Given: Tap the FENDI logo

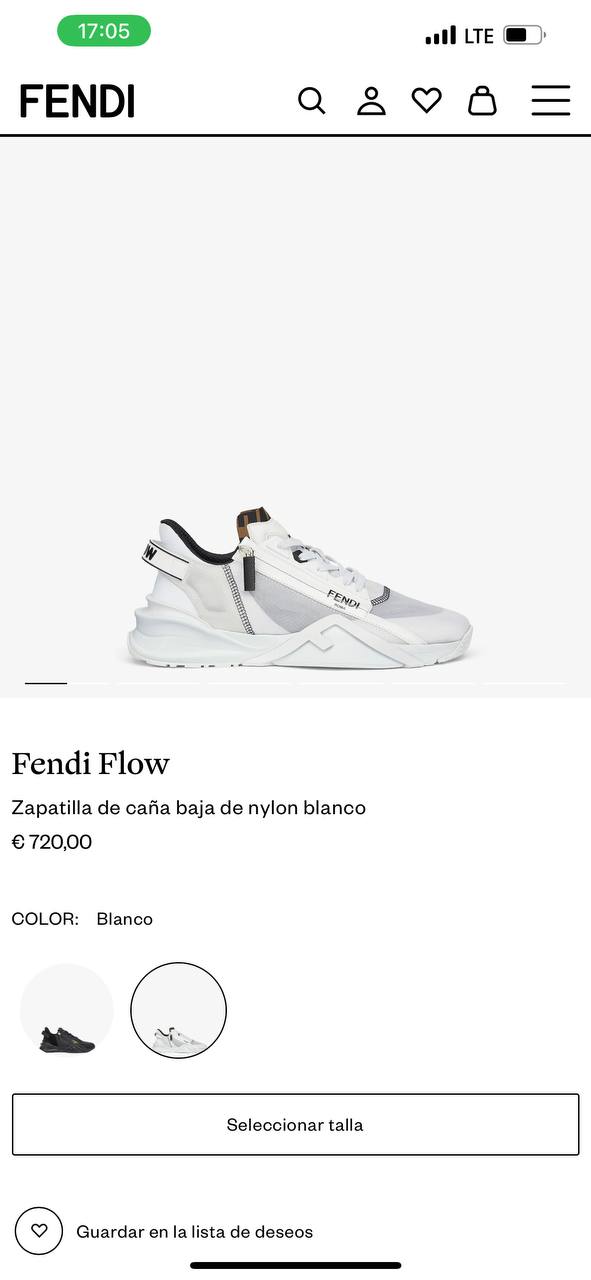Looking at the screenshot, I should coord(77,101).
